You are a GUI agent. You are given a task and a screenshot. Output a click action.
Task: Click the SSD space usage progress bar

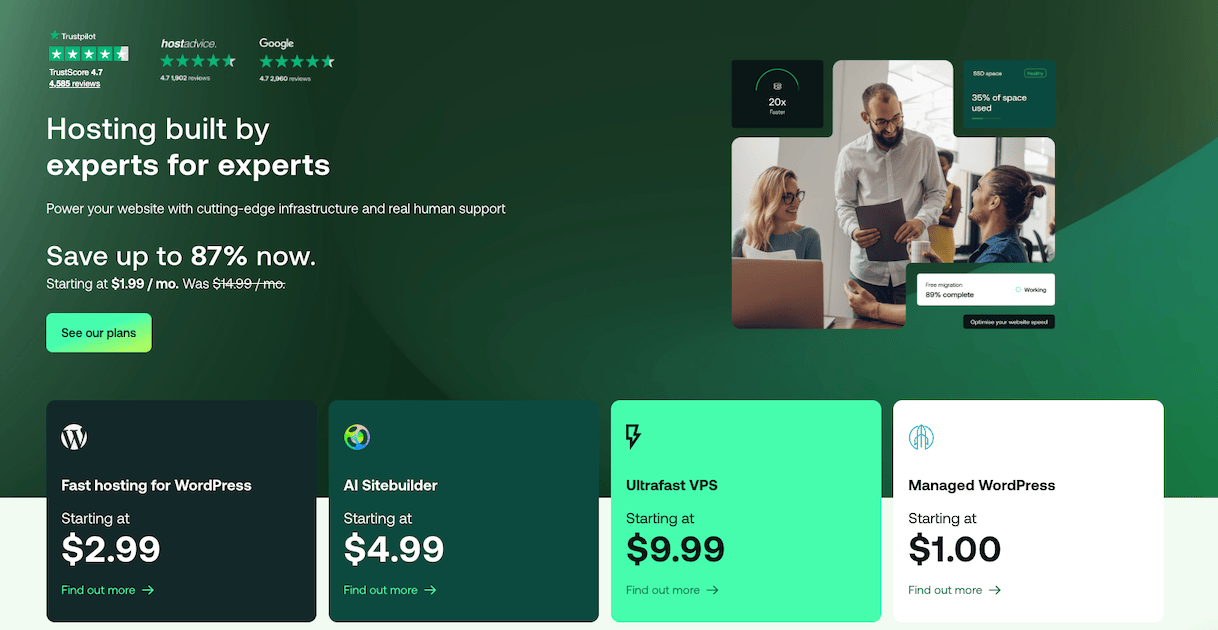(986, 119)
